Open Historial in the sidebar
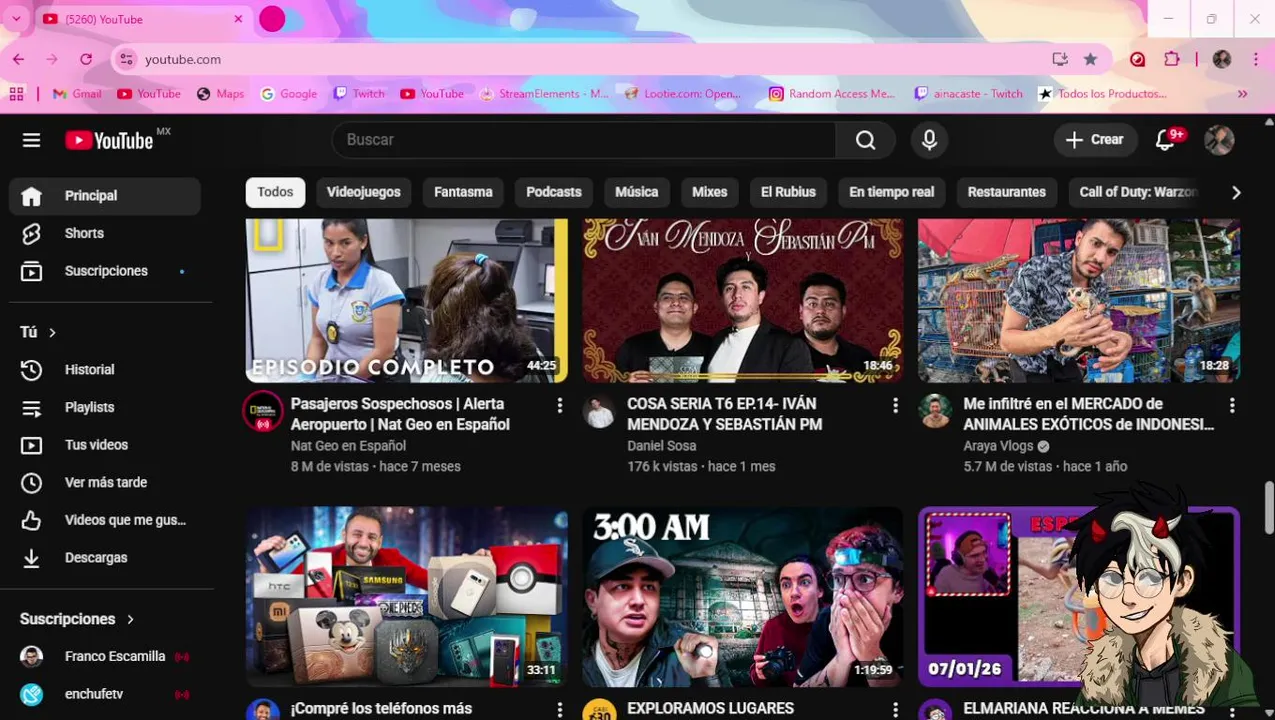The image size is (1275, 720). pos(105,370)
